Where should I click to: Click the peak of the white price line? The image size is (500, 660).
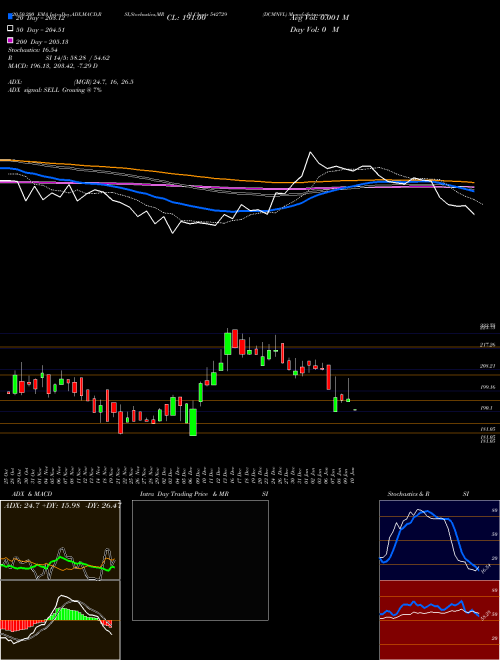pos(311,152)
